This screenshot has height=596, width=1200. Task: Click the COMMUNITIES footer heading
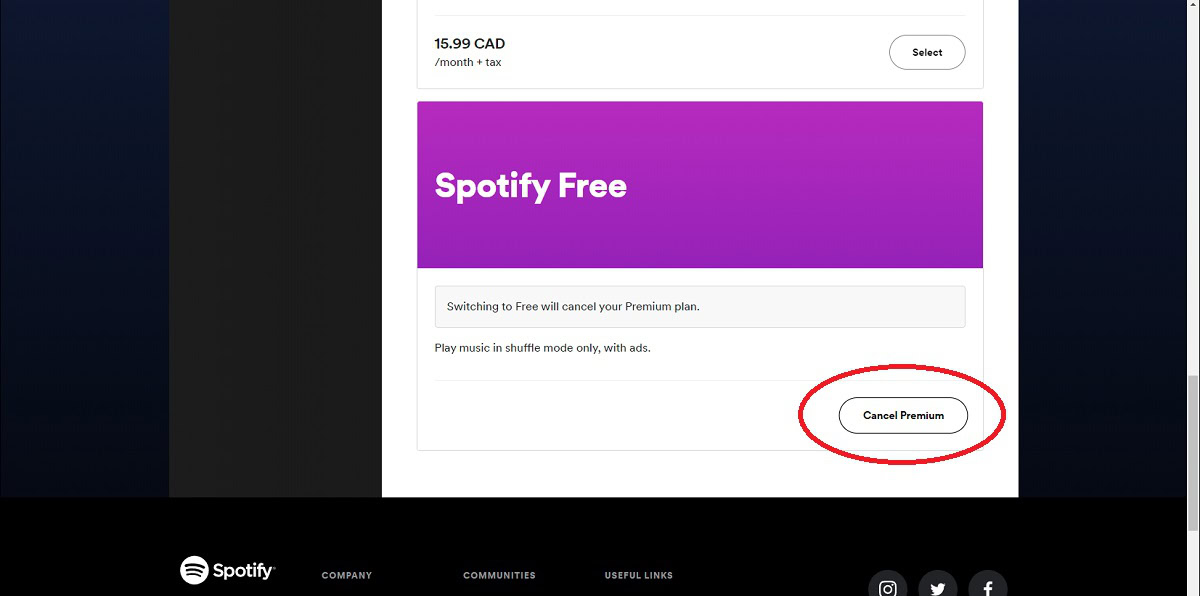coord(499,575)
